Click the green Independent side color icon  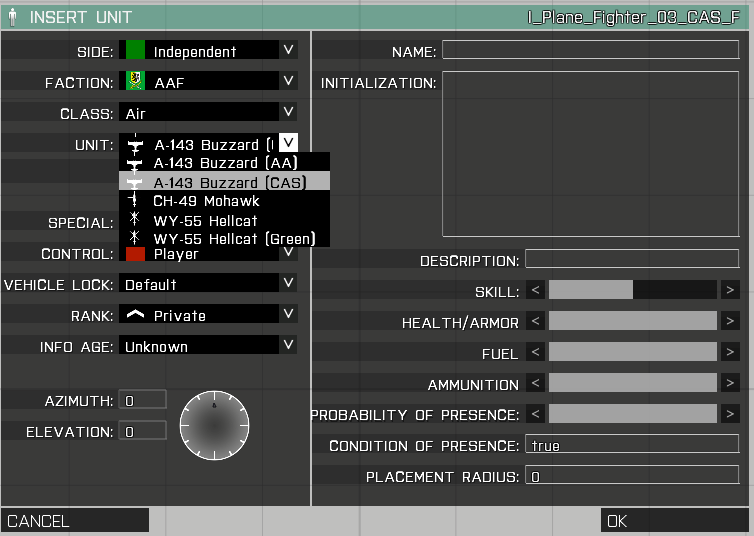136,51
